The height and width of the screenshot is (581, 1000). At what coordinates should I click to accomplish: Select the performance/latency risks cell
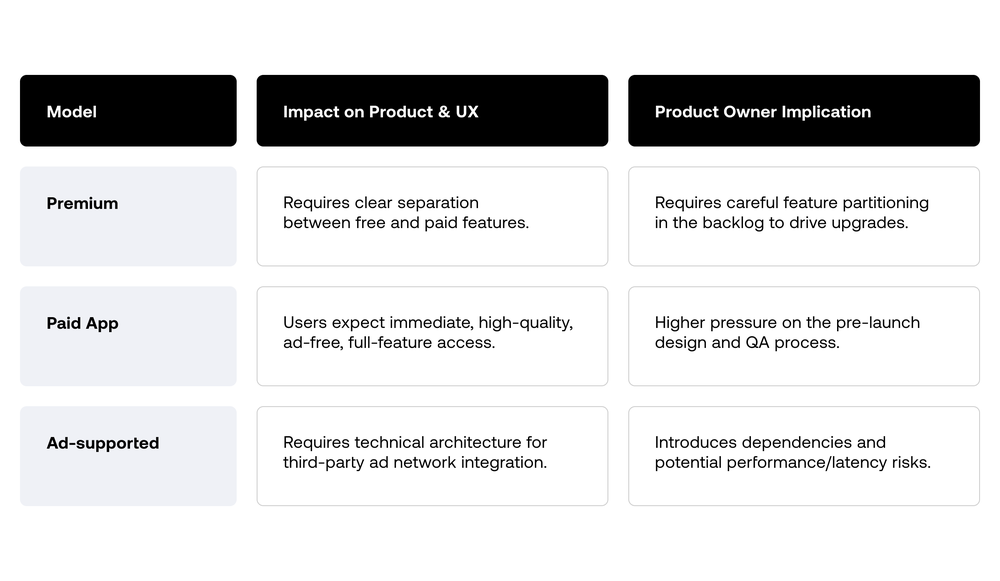point(803,456)
